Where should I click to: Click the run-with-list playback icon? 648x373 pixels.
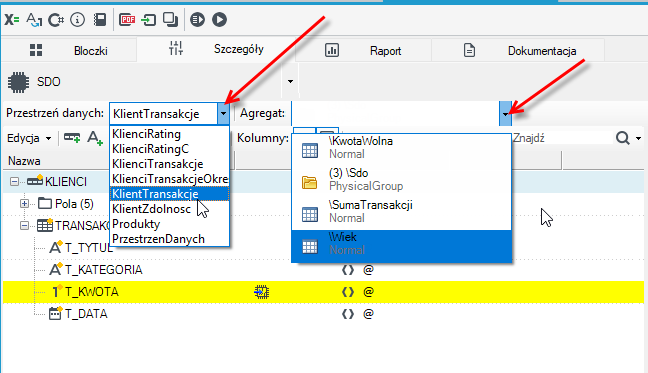tap(198, 19)
